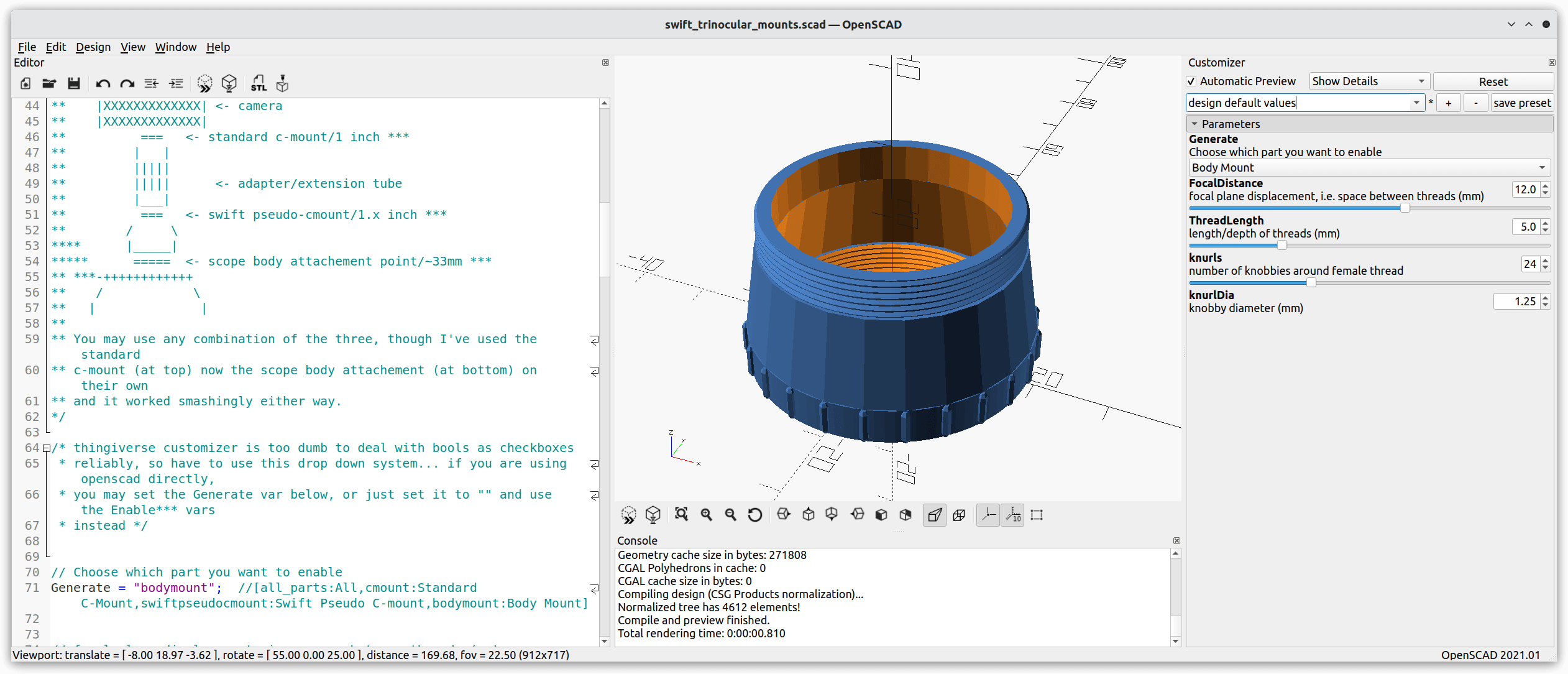Toggle Show Axes in viewport toolbar
The width and height of the screenshot is (1568, 674).
click(x=988, y=515)
